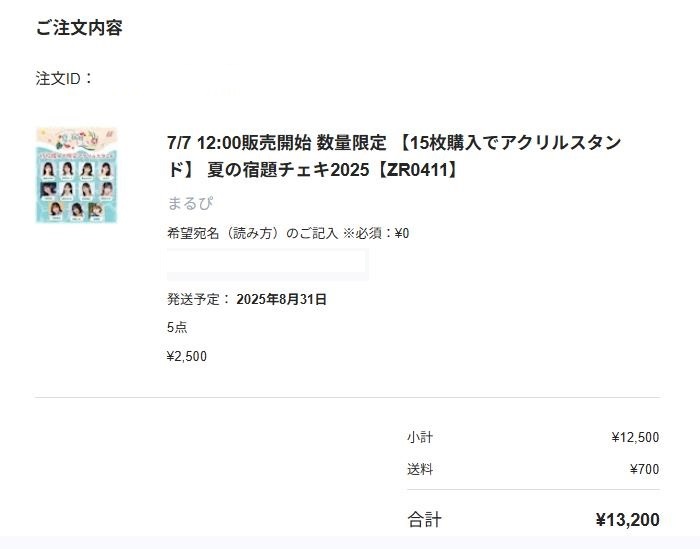Click the blanked order ID value
700x549 pixels.
pyautogui.click(x=165, y=79)
